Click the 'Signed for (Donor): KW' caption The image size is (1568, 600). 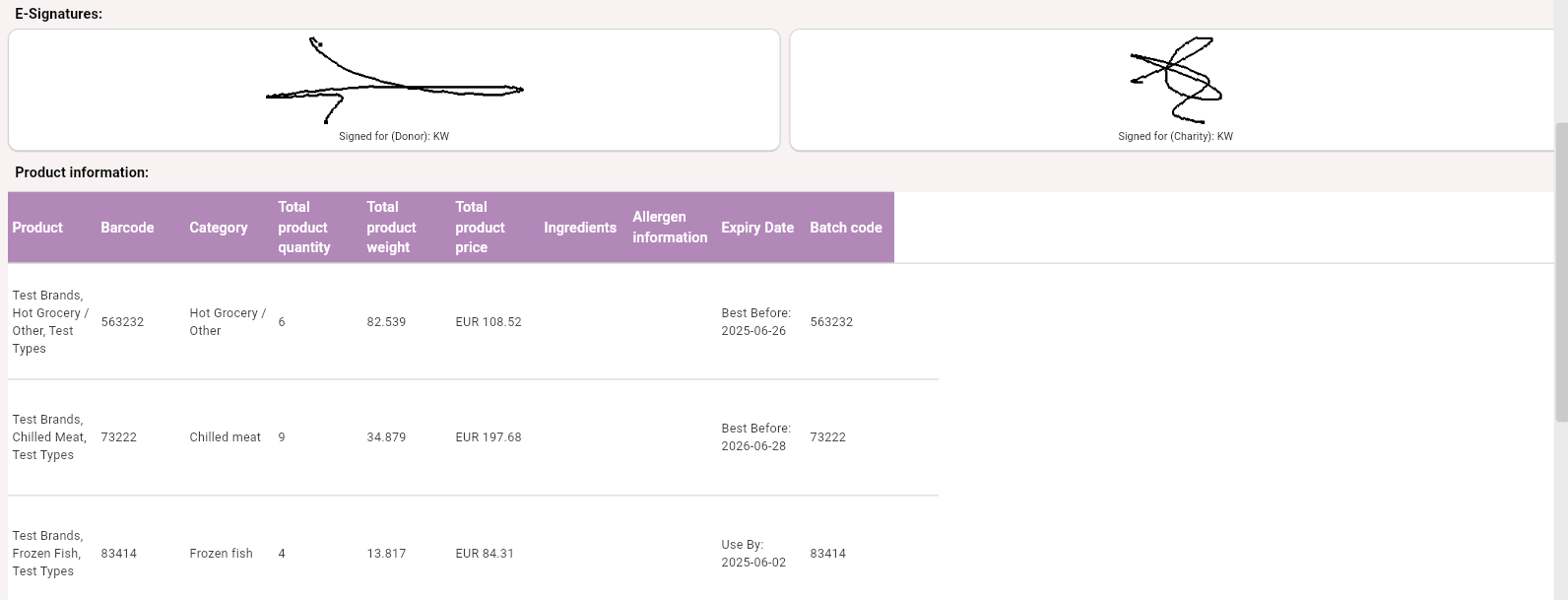click(394, 137)
